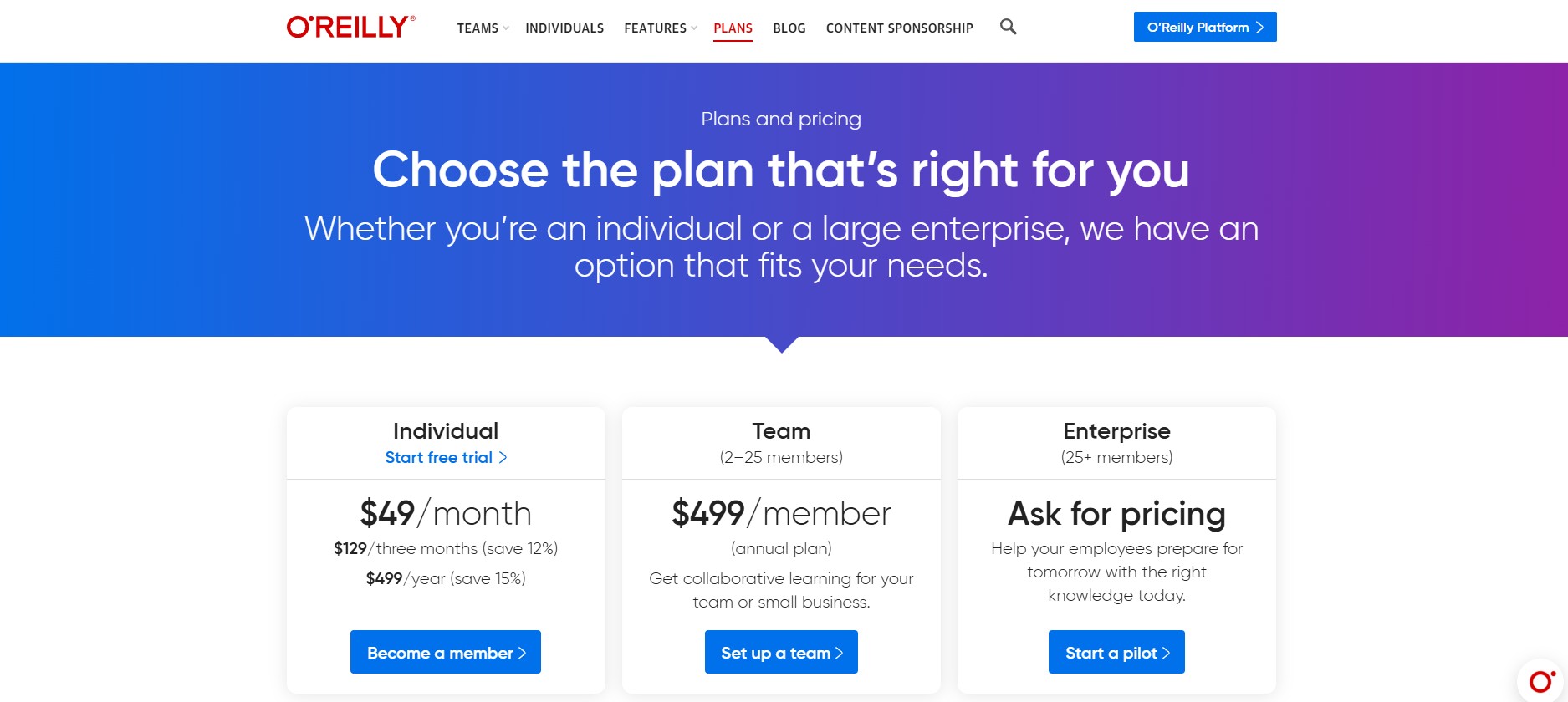Open the Individuals nav item
The width and height of the screenshot is (1568, 702).
click(564, 28)
